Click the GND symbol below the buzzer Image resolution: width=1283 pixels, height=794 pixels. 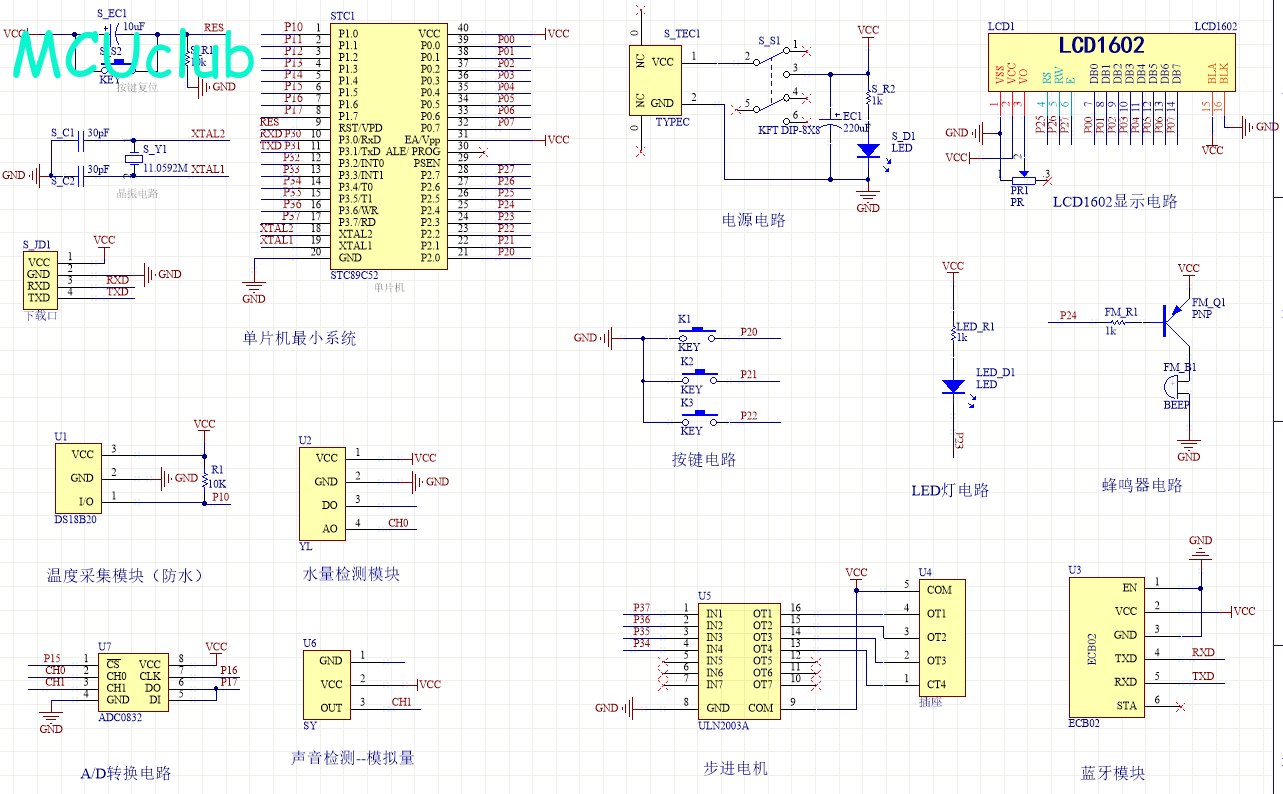click(1188, 450)
